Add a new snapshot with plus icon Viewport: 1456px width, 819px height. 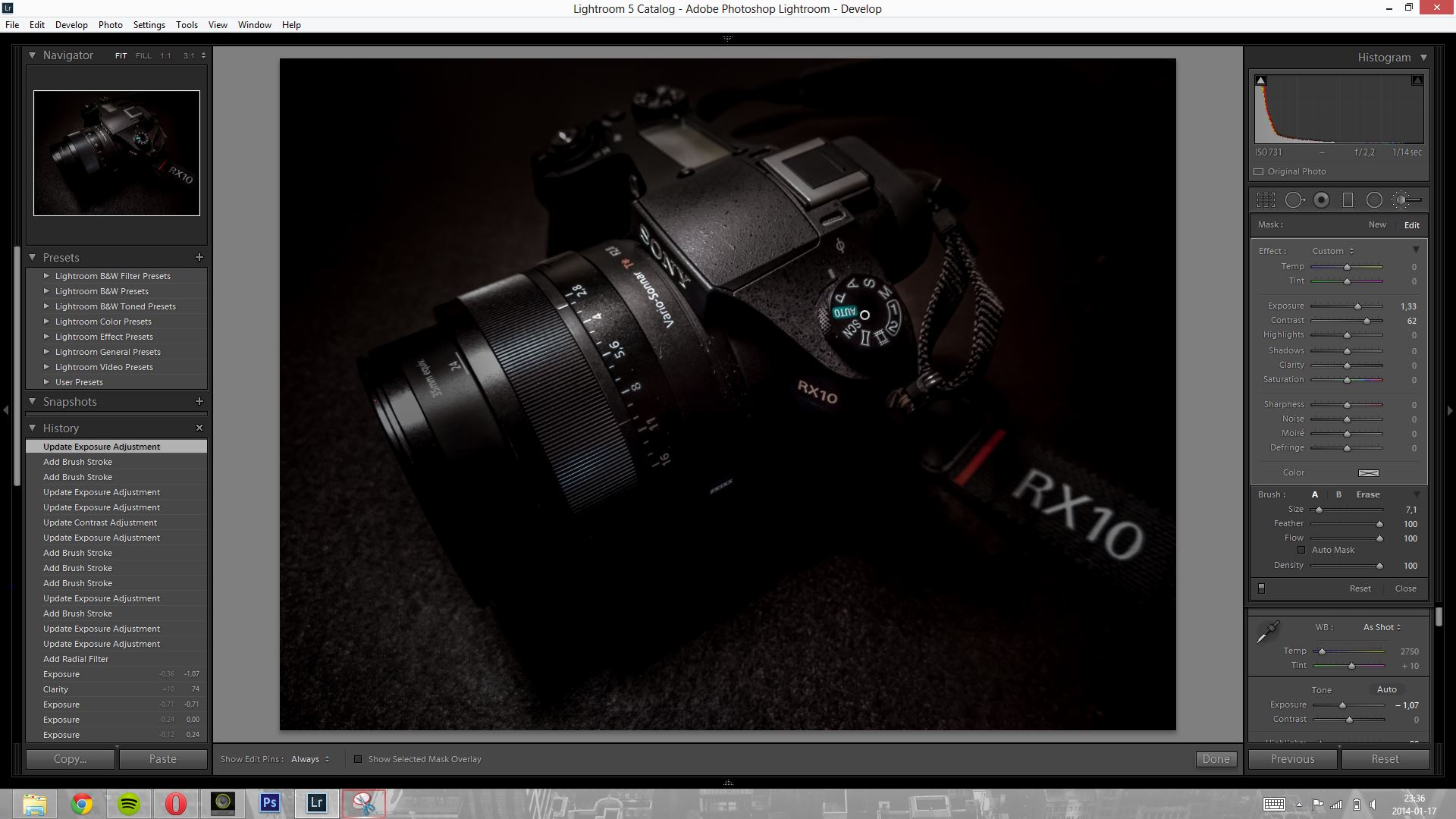199,401
